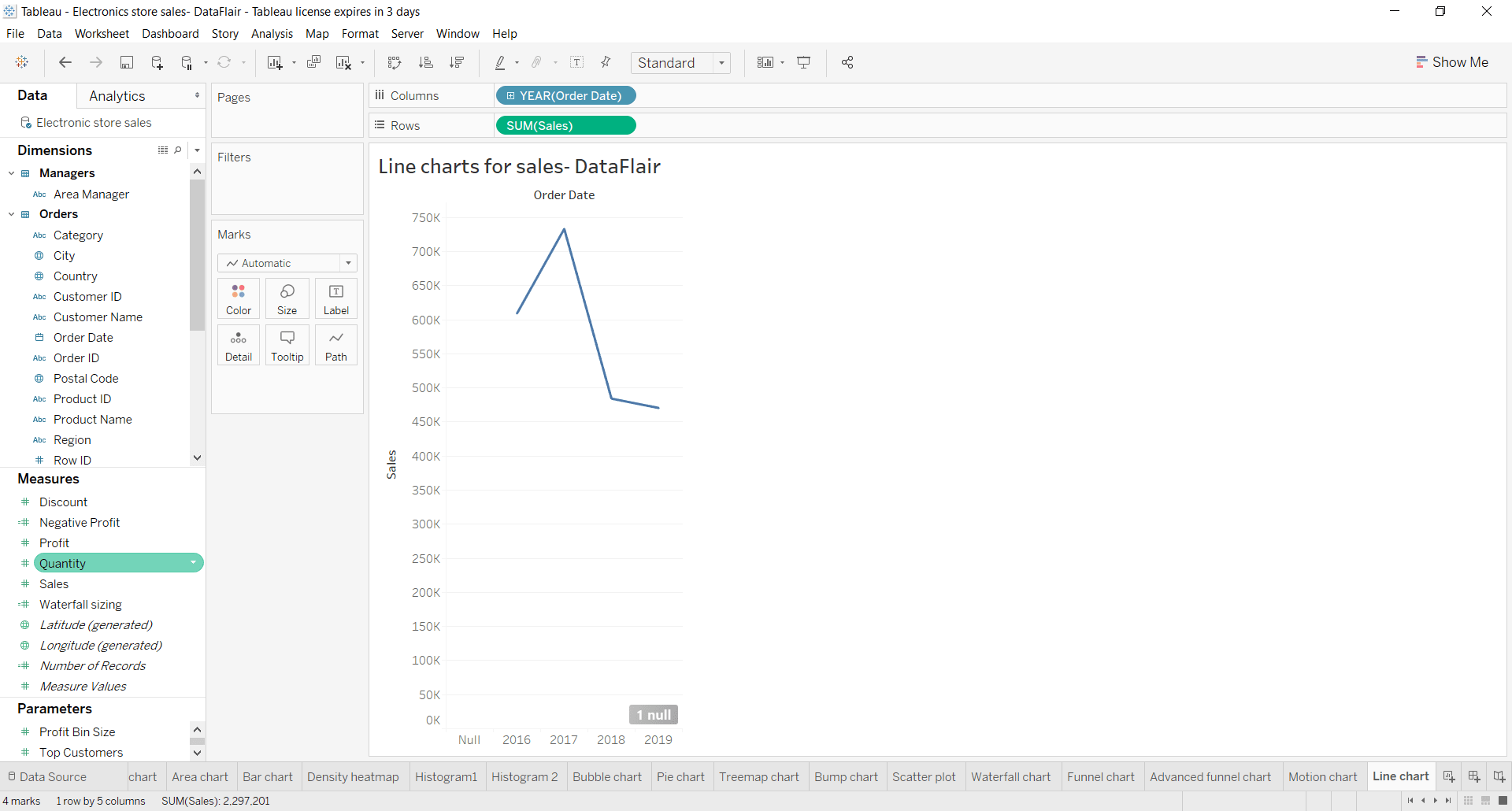
Task: Click new story icon beside sheet tabs
Action: [x=1499, y=776]
